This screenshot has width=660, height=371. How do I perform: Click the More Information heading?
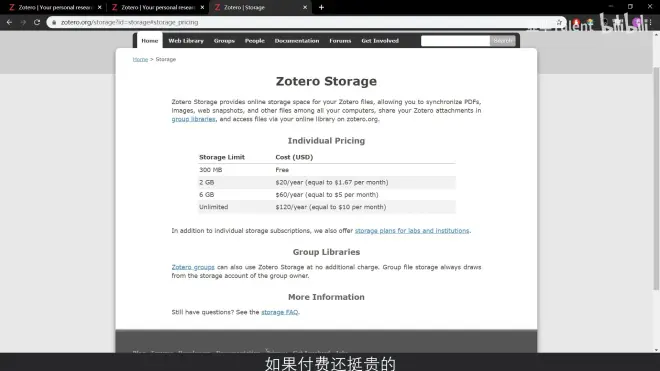tap(326, 297)
